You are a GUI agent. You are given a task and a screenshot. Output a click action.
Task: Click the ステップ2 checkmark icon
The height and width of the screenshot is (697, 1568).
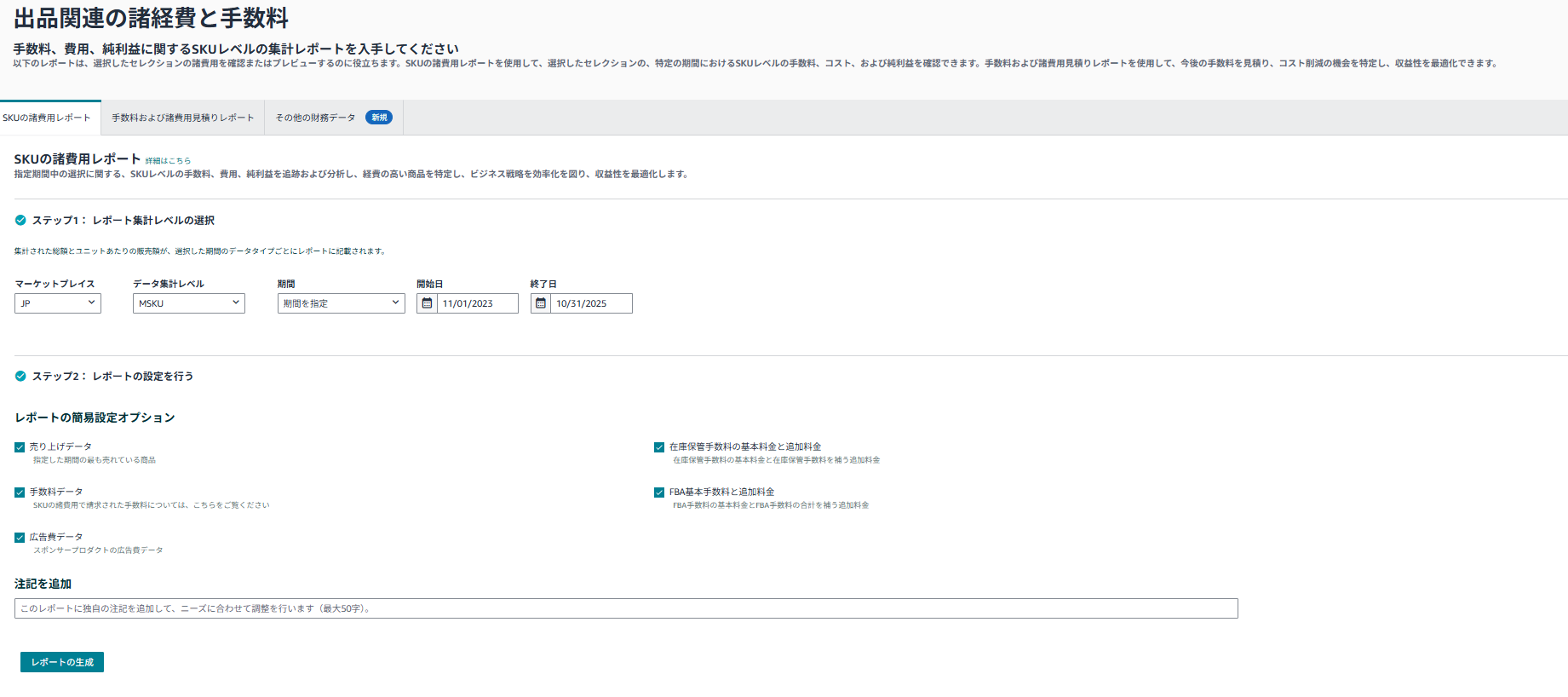pos(20,376)
